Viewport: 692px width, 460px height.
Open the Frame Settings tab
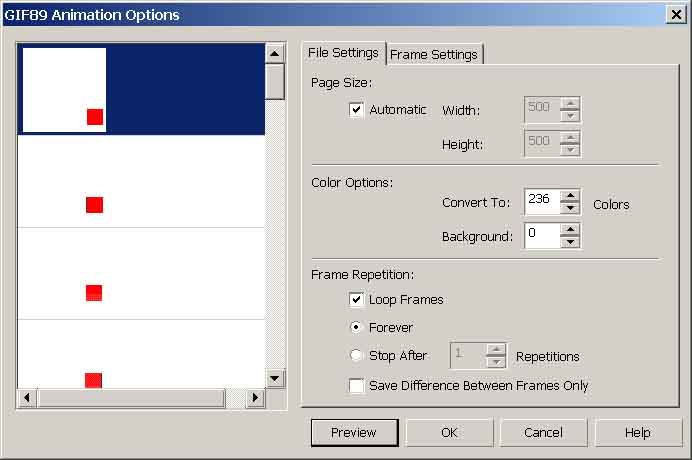434,55
